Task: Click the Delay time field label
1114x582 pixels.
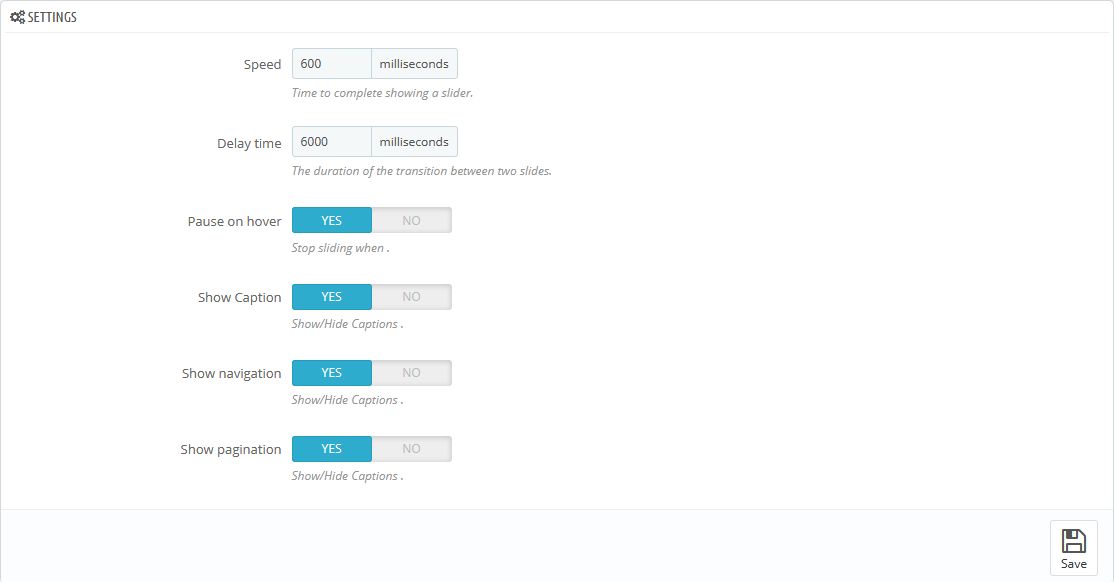Action: (x=249, y=143)
